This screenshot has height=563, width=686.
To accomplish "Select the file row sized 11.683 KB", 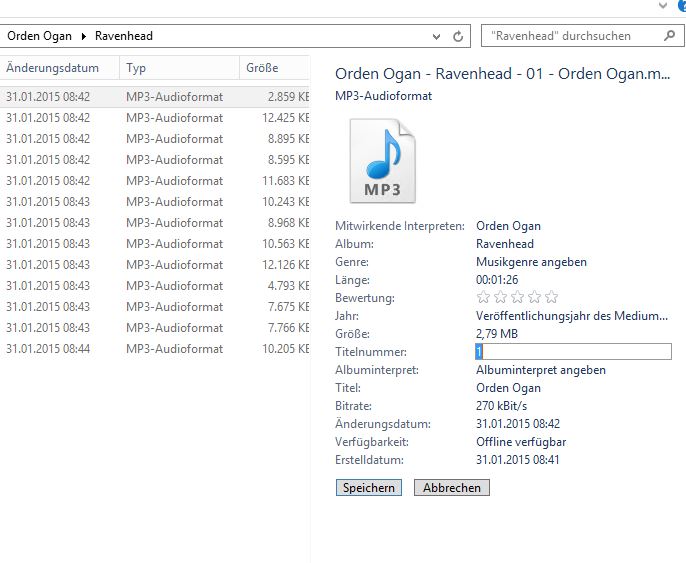I will [154, 181].
